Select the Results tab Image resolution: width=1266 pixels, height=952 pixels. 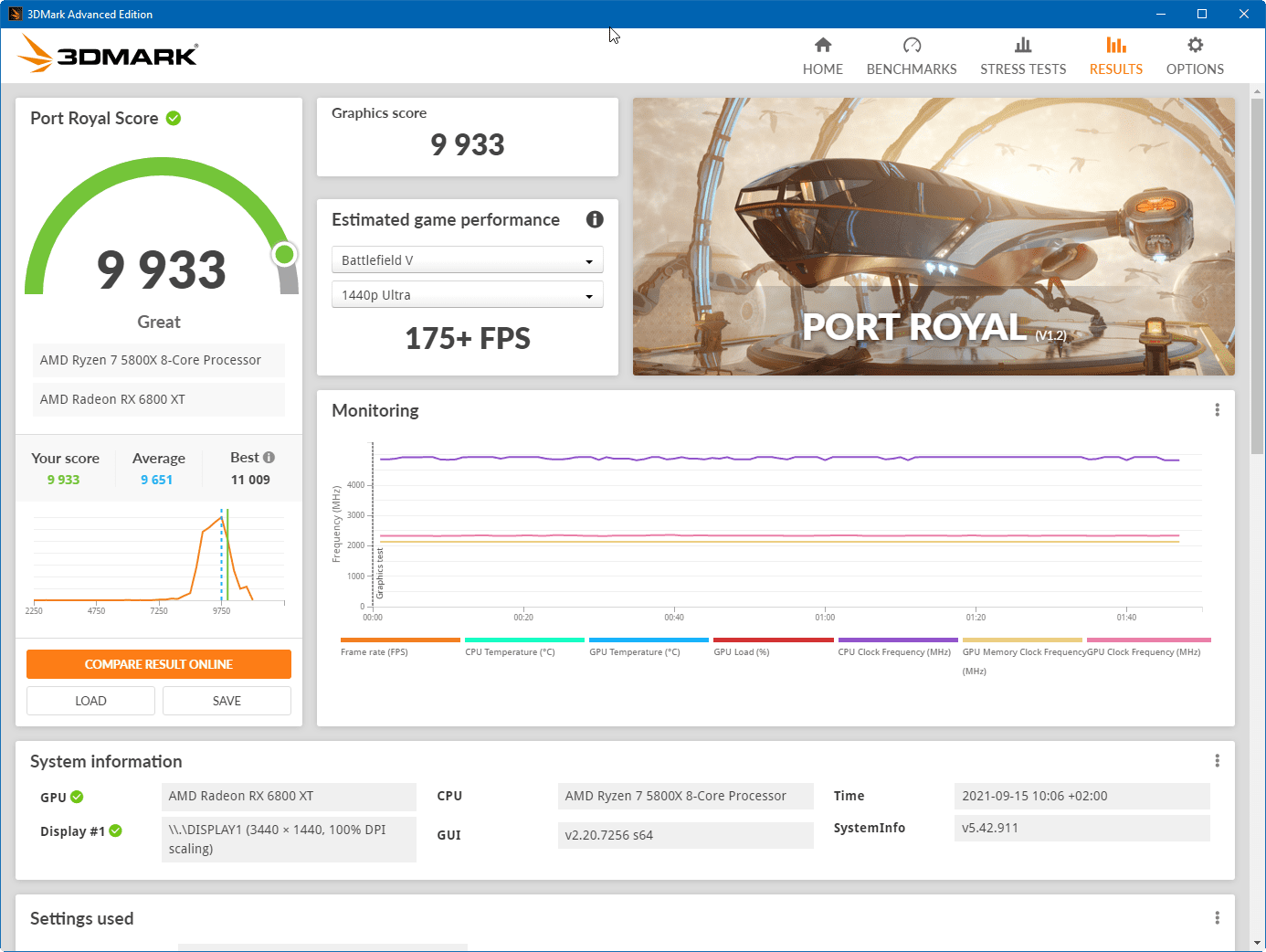[x=1116, y=57]
